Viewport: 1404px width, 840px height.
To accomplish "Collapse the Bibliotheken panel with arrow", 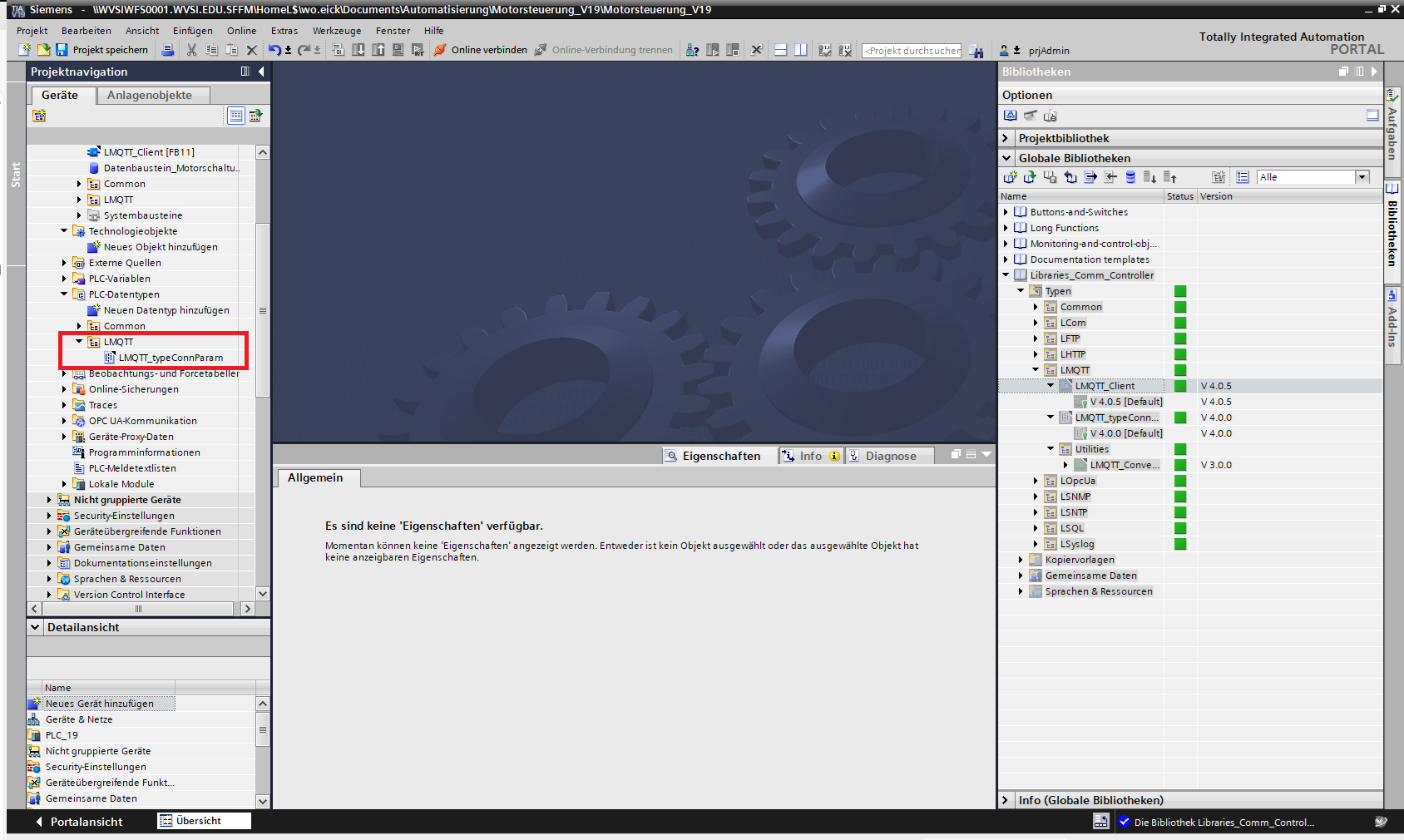I will pos(1374,72).
